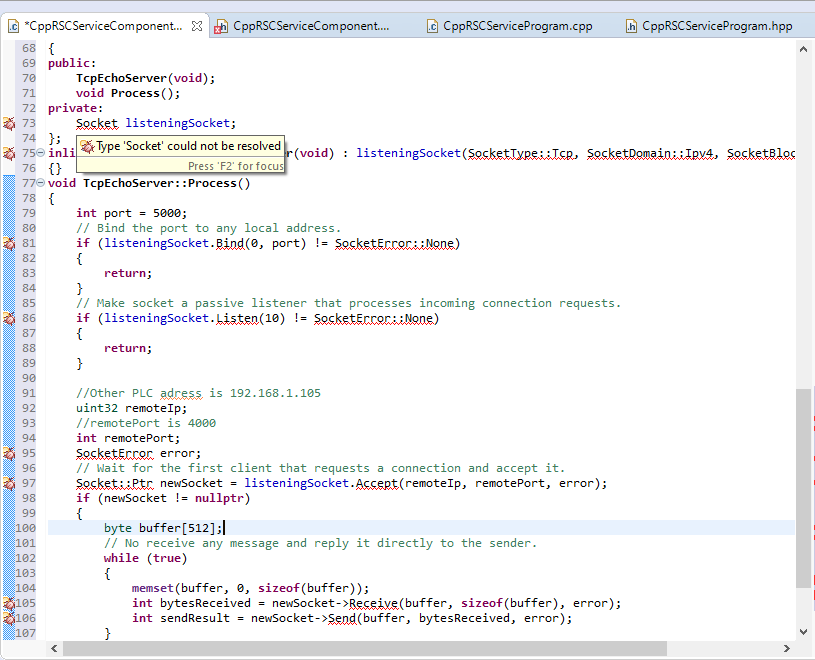Click the vertical scrollbar down arrow

click(803, 632)
